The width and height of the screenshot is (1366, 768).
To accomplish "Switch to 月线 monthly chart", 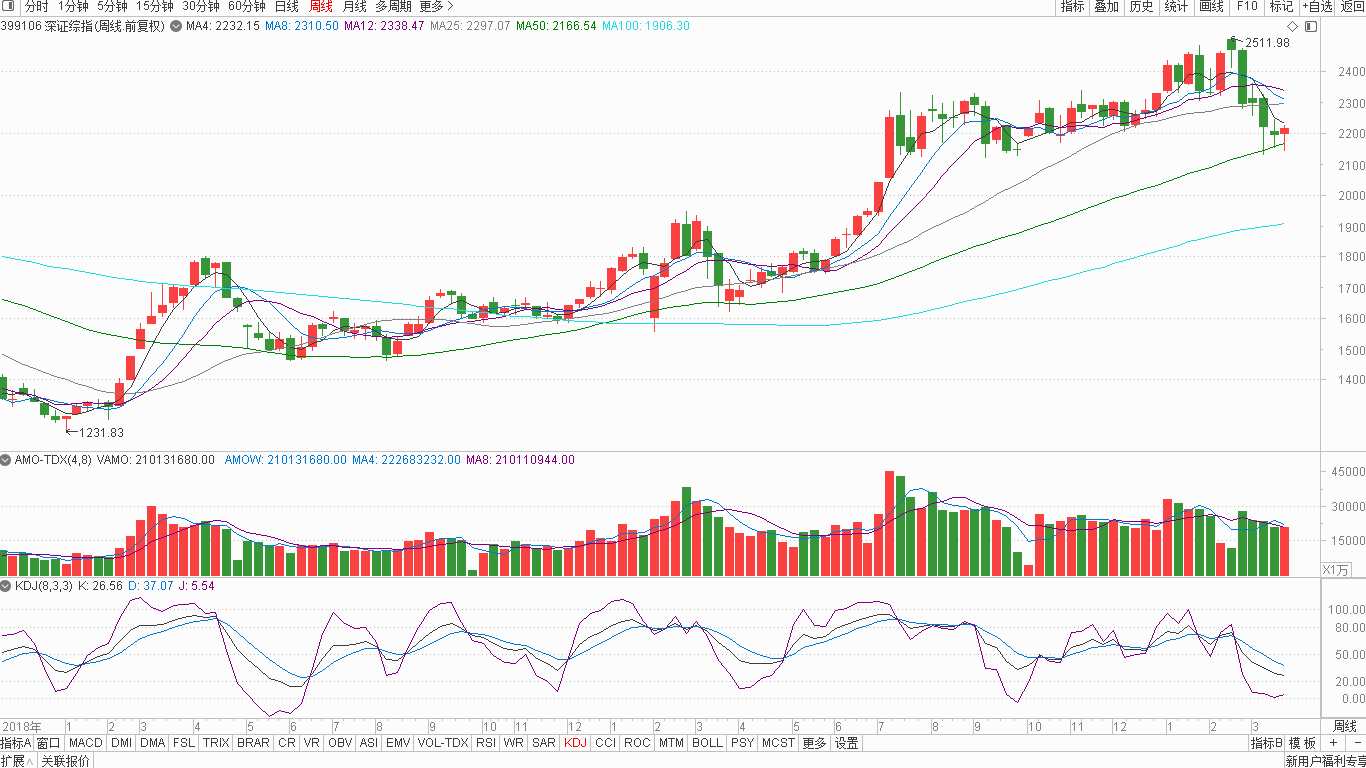I will [355, 6].
